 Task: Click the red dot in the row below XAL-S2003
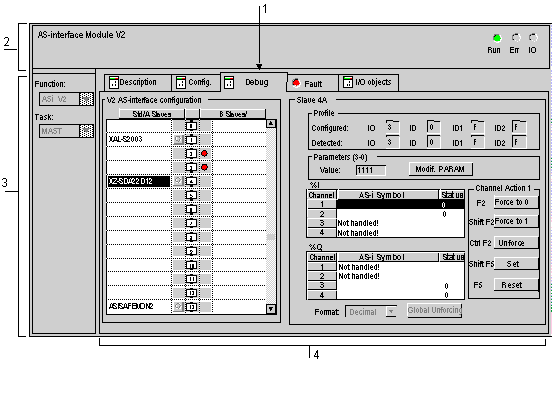click(x=204, y=153)
